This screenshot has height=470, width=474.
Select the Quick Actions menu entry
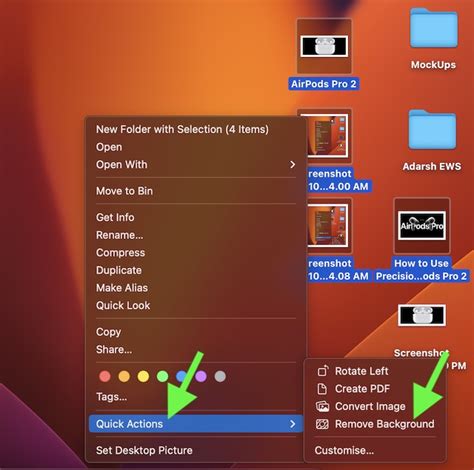(196, 424)
